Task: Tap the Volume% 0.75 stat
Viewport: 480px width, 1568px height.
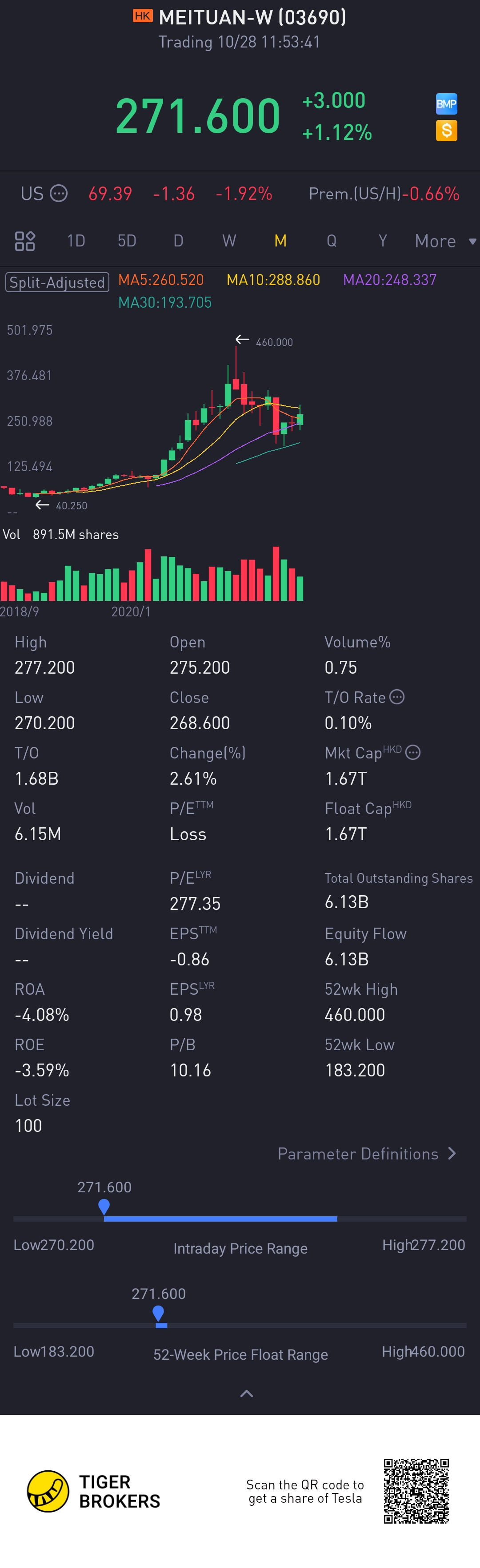Action: pyautogui.click(x=358, y=655)
